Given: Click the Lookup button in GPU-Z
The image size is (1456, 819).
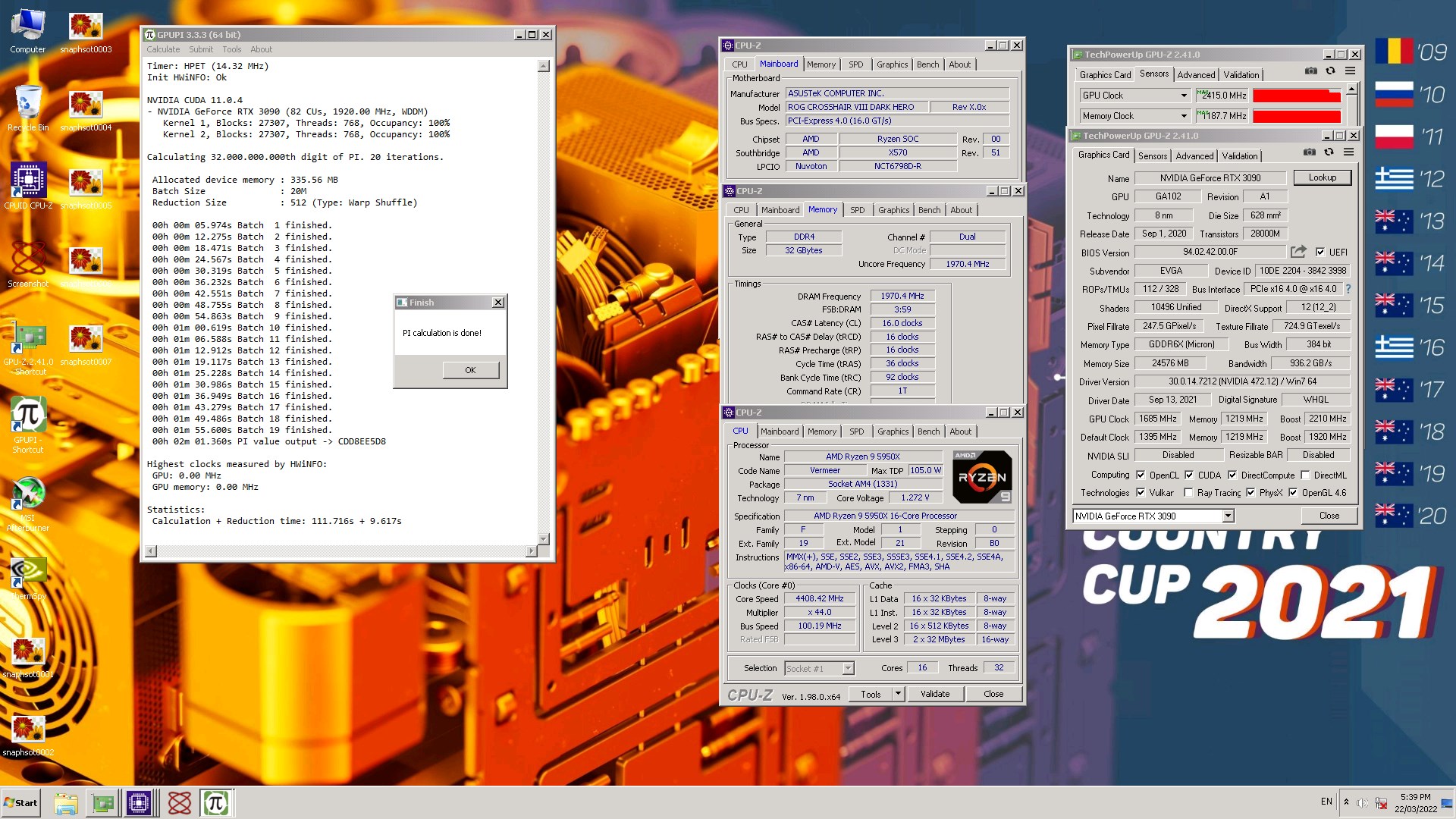Looking at the screenshot, I should click(x=1322, y=177).
